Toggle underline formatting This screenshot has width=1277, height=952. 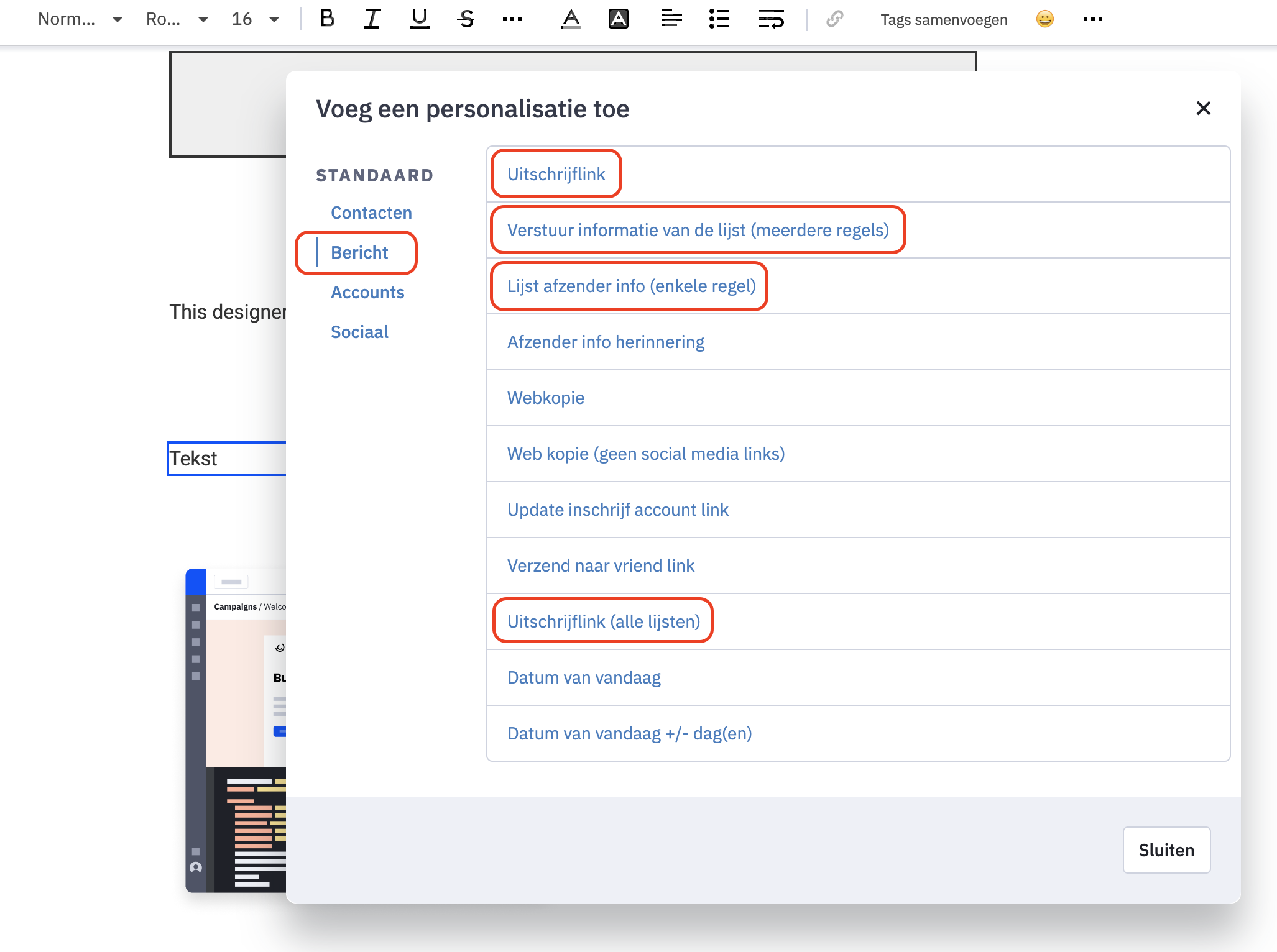pos(420,19)
